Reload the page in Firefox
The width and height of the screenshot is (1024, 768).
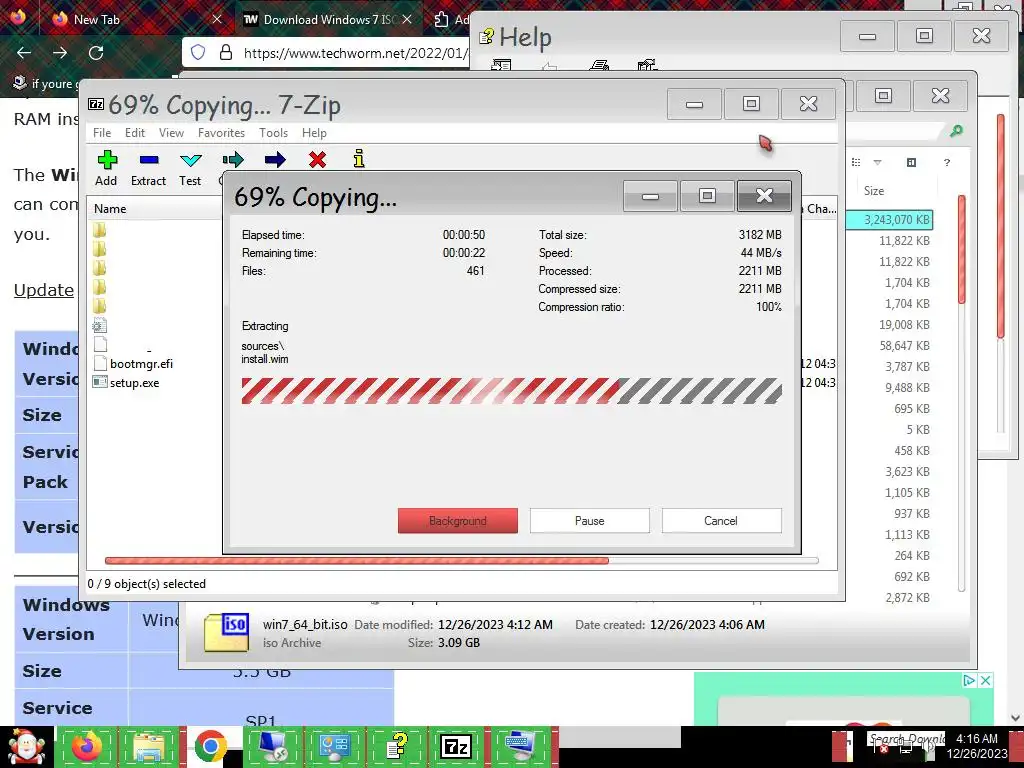click(96, 52)
